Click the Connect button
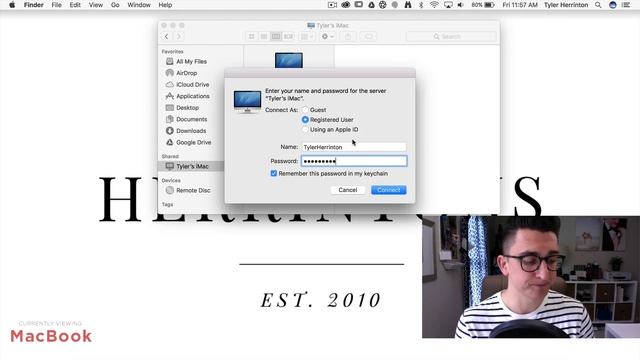The height and width of the screenshot is (360, 640). tap(389, 190)
